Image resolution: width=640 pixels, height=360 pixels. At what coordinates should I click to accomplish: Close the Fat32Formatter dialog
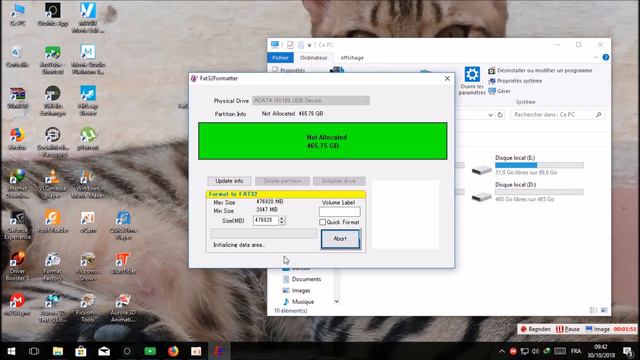pos(447,78)
